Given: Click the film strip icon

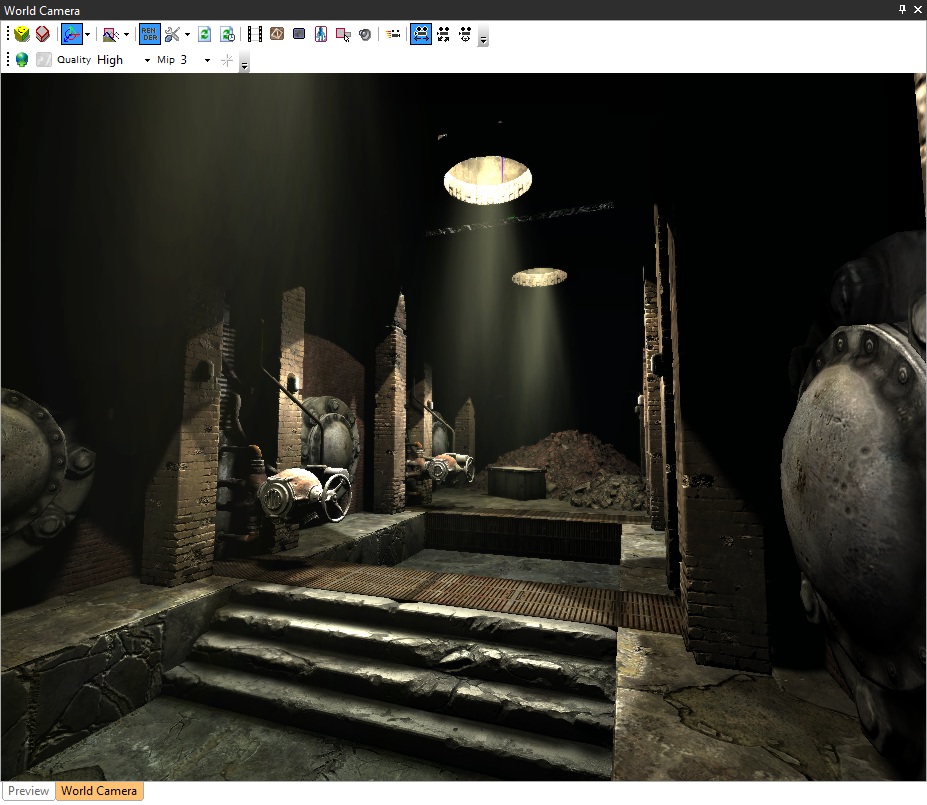Looking at the screenshot, I should [255, 34].
